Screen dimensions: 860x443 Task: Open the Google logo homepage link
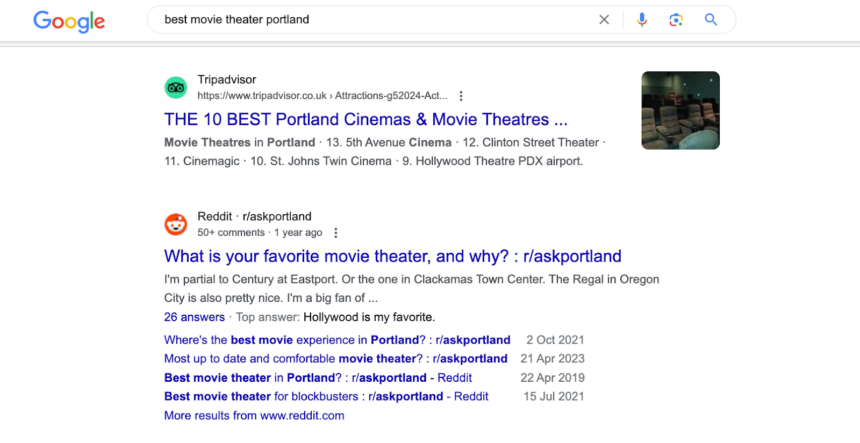[69, 21]
